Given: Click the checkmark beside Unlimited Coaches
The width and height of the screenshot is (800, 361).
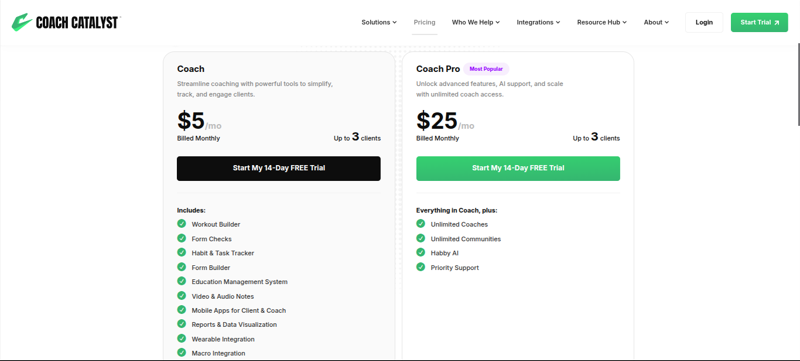Looking at the screenshot, I should [420, 223].
